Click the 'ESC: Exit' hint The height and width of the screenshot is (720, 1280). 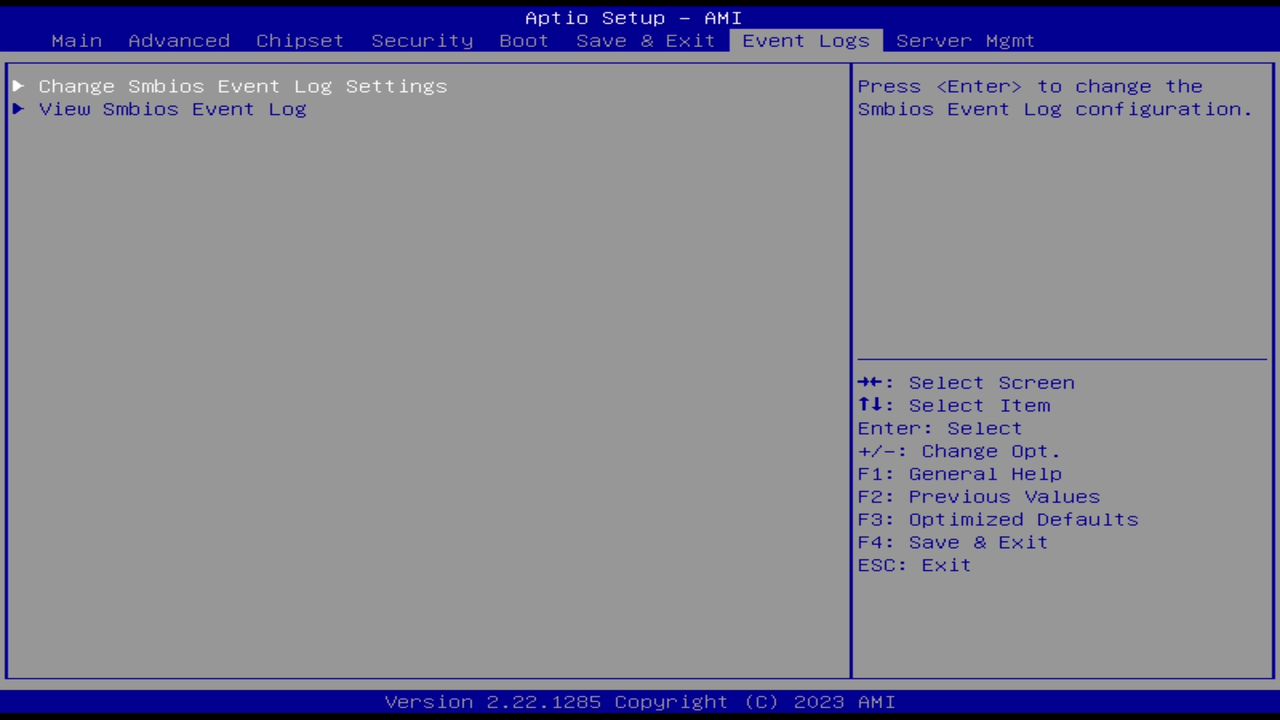[x=914, y=566]
